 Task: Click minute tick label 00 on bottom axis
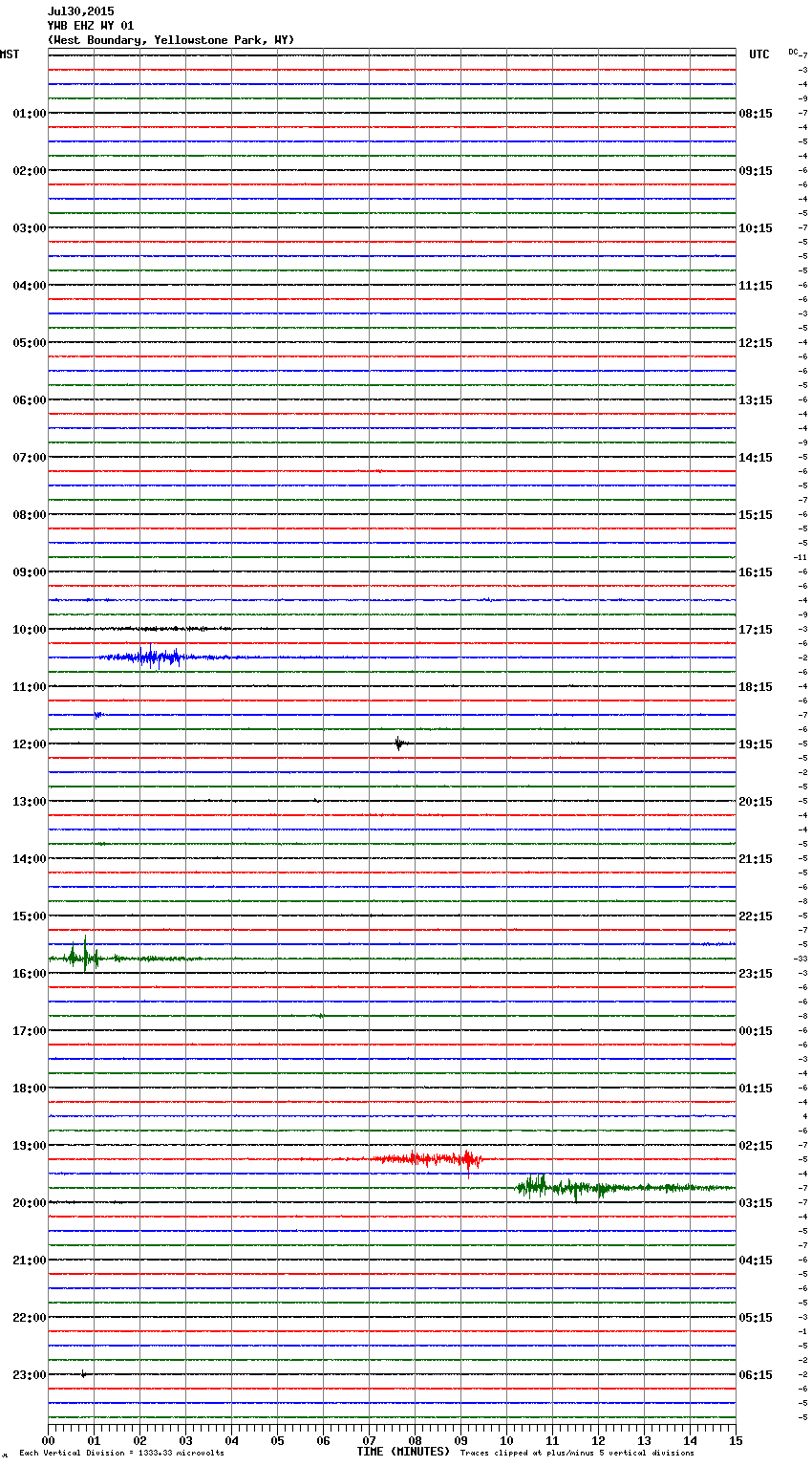tap(48, 1440)
